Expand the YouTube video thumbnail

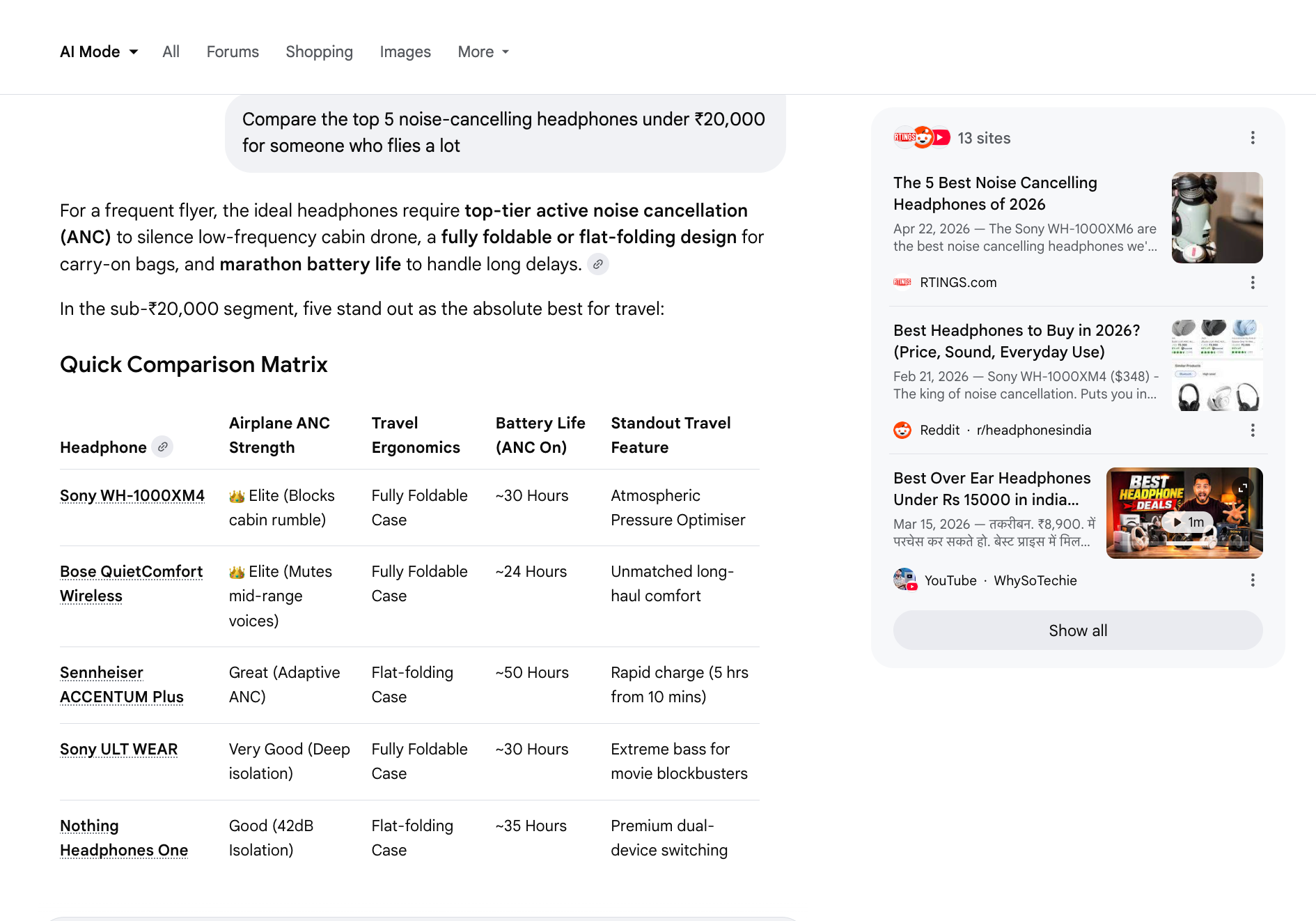(x=1243, y=488)
